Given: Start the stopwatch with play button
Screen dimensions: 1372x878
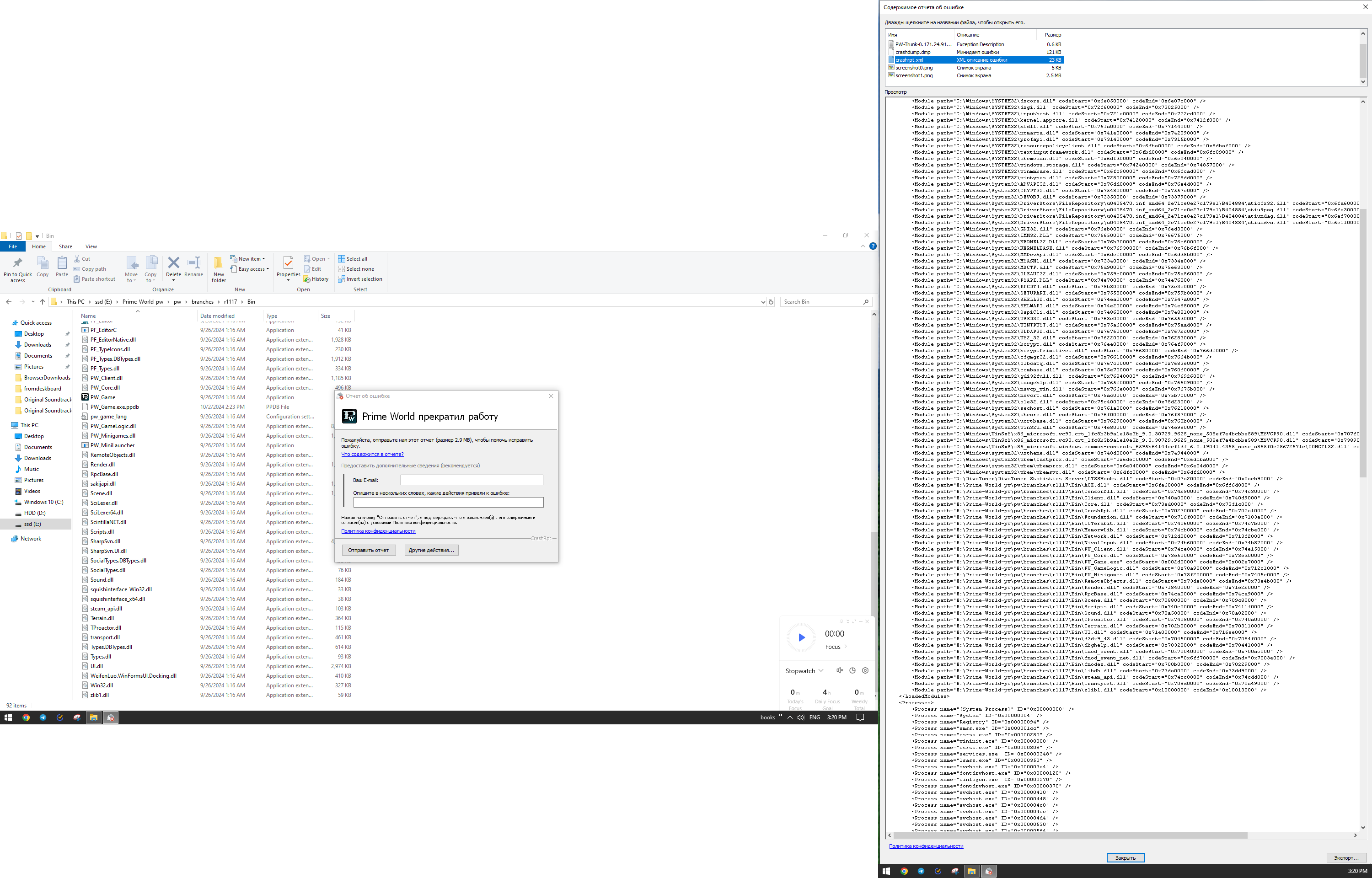Looking at the screenshot, I should (801, 637).
